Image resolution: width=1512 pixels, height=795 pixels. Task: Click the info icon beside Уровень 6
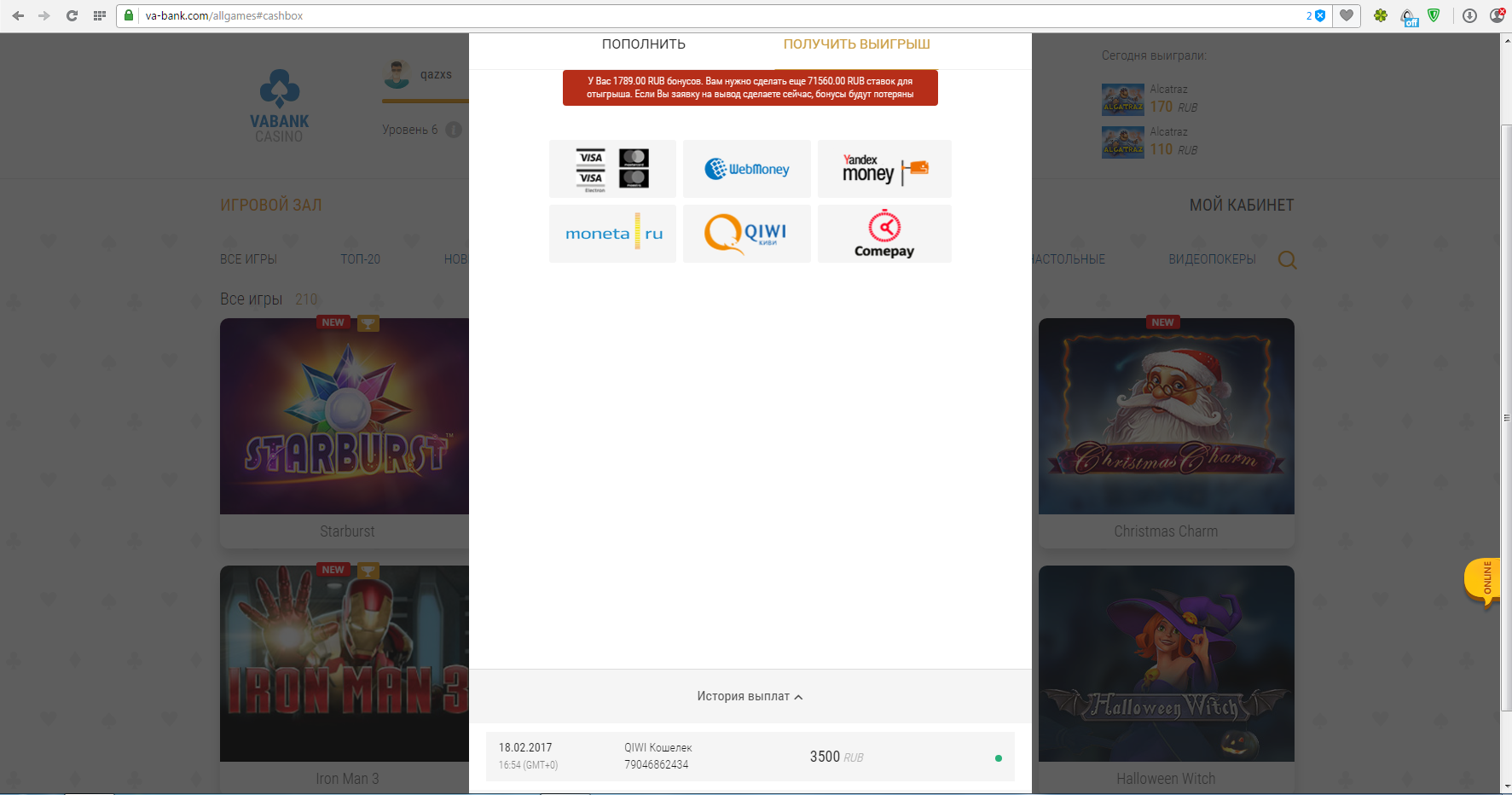tap(454, 130)
